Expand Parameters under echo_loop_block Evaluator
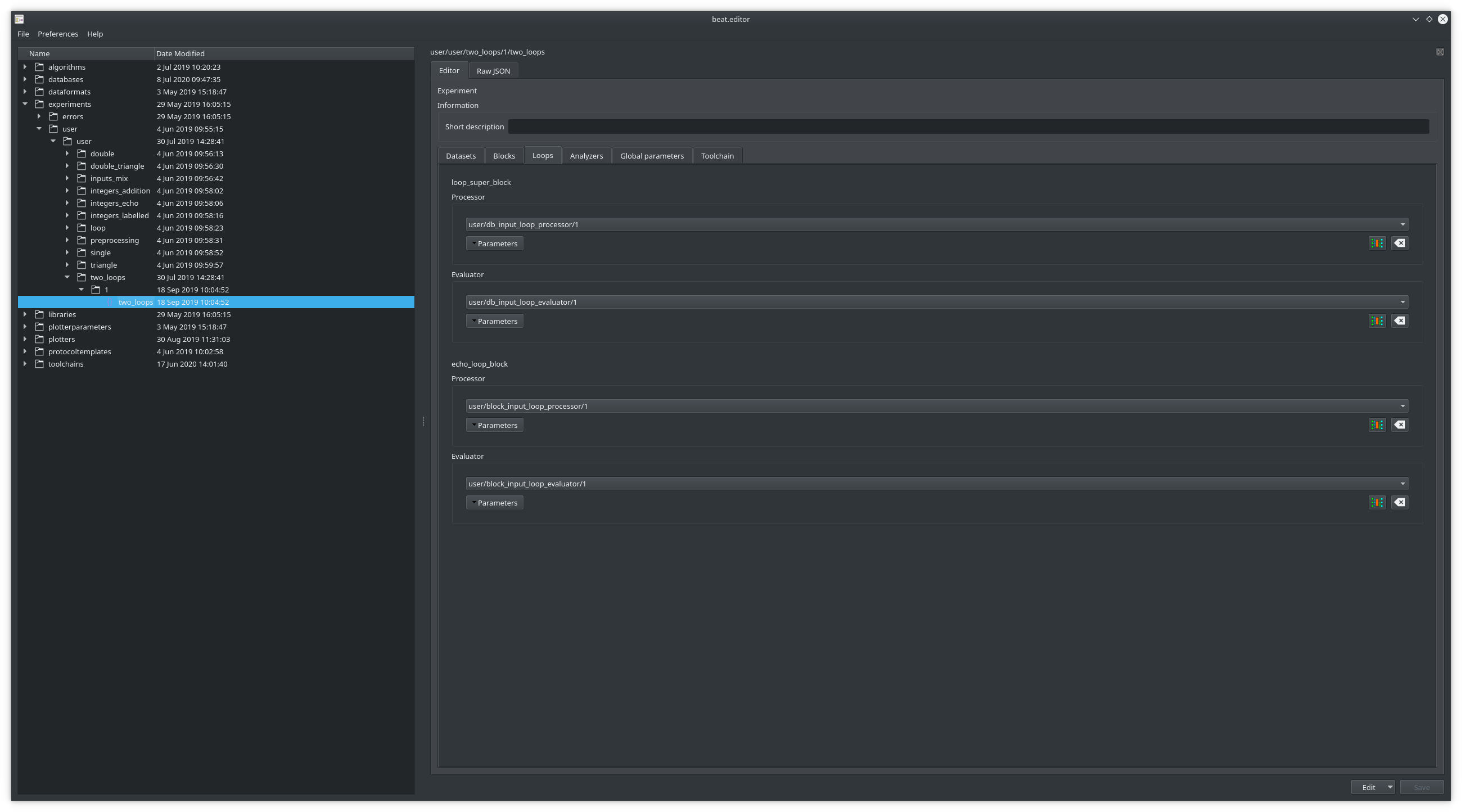Screen dimensions: 1462x812 pos(494,502)
